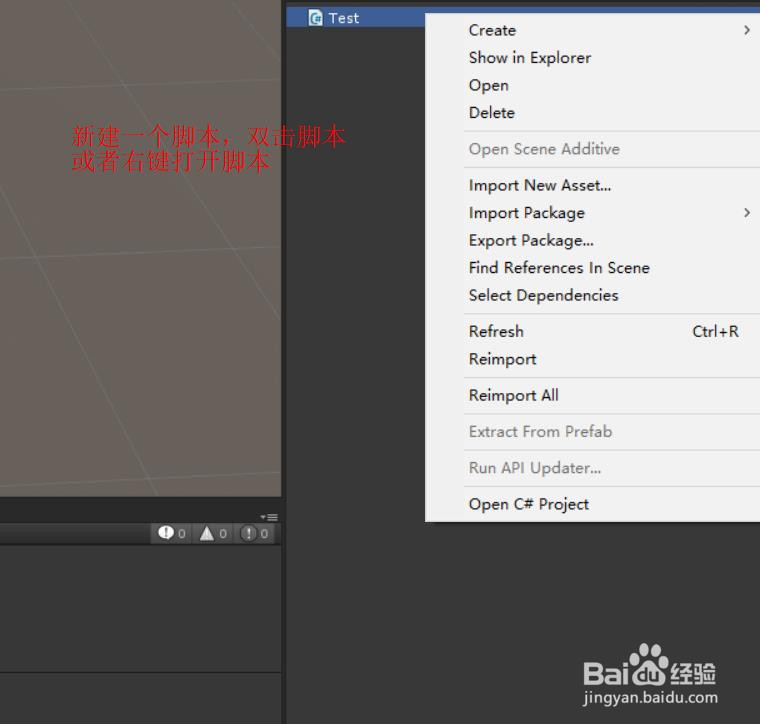Choose Open C# Project menu entry
The image size is (760, 724).
pyautogui.click(x=592, y=504)
